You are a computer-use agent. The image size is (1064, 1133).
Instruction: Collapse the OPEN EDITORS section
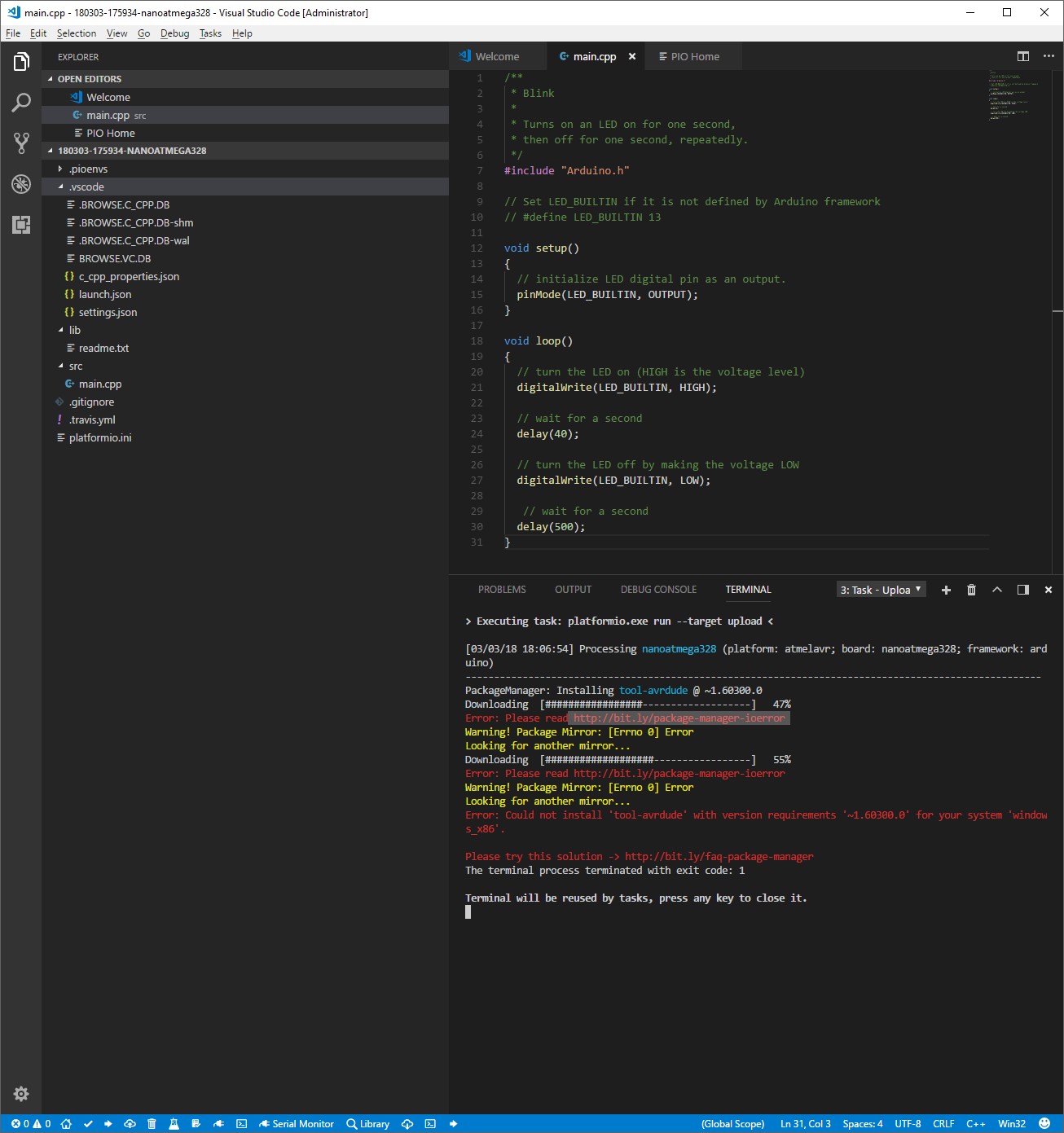[x=244, y=79]
